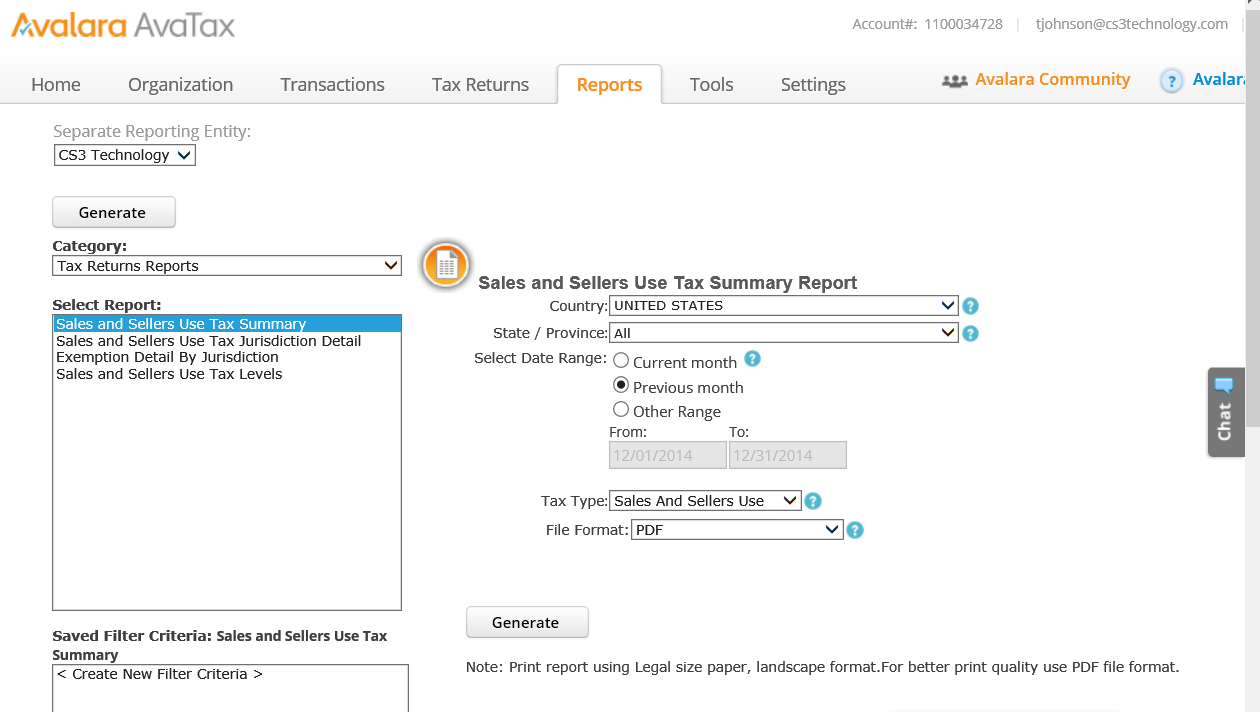Screen dimensions: 1260x712
Task: Open the State / Province dropdown
Action: click(784, 333)
